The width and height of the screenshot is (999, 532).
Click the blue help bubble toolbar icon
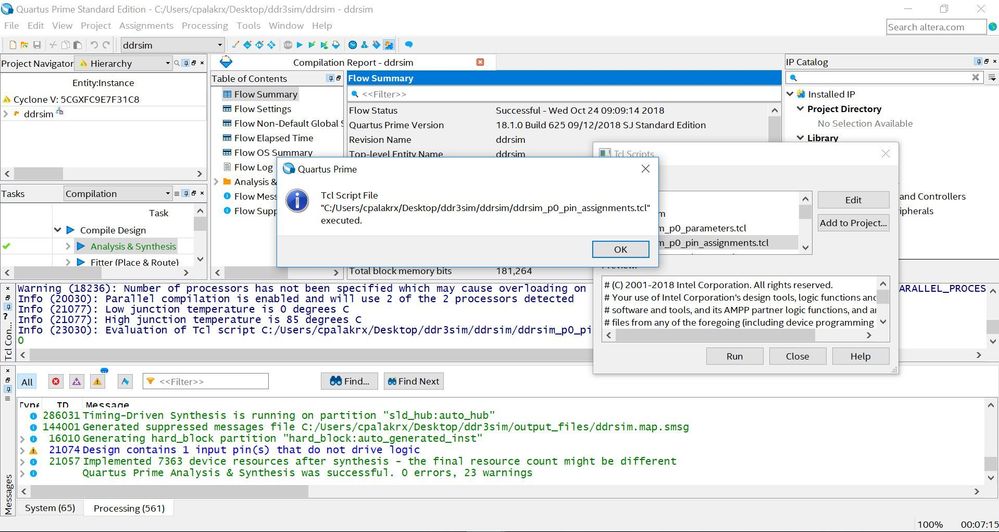point(409,45)
